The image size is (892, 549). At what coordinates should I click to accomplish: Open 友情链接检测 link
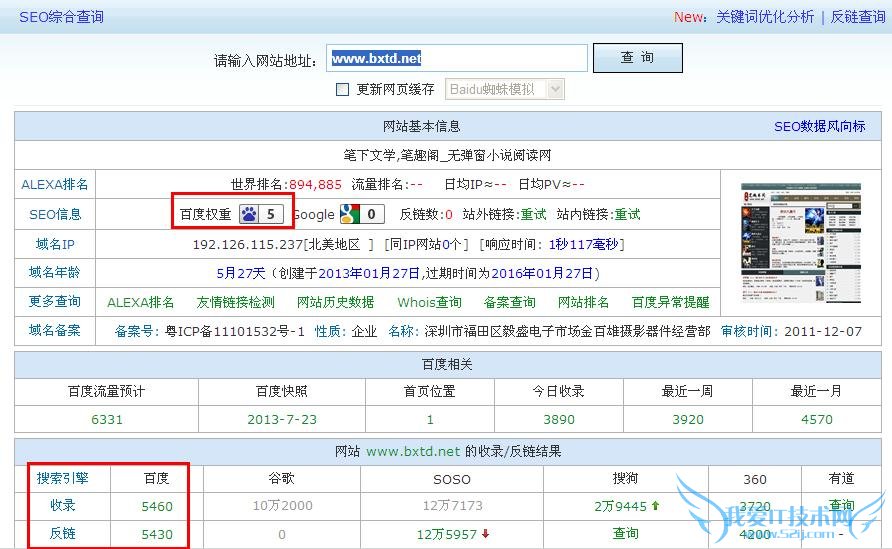click(236, 302)
